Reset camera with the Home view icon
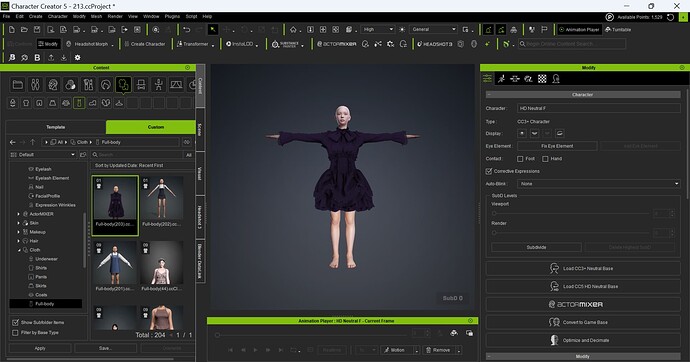Screen dimensions: 690x362 293,29
